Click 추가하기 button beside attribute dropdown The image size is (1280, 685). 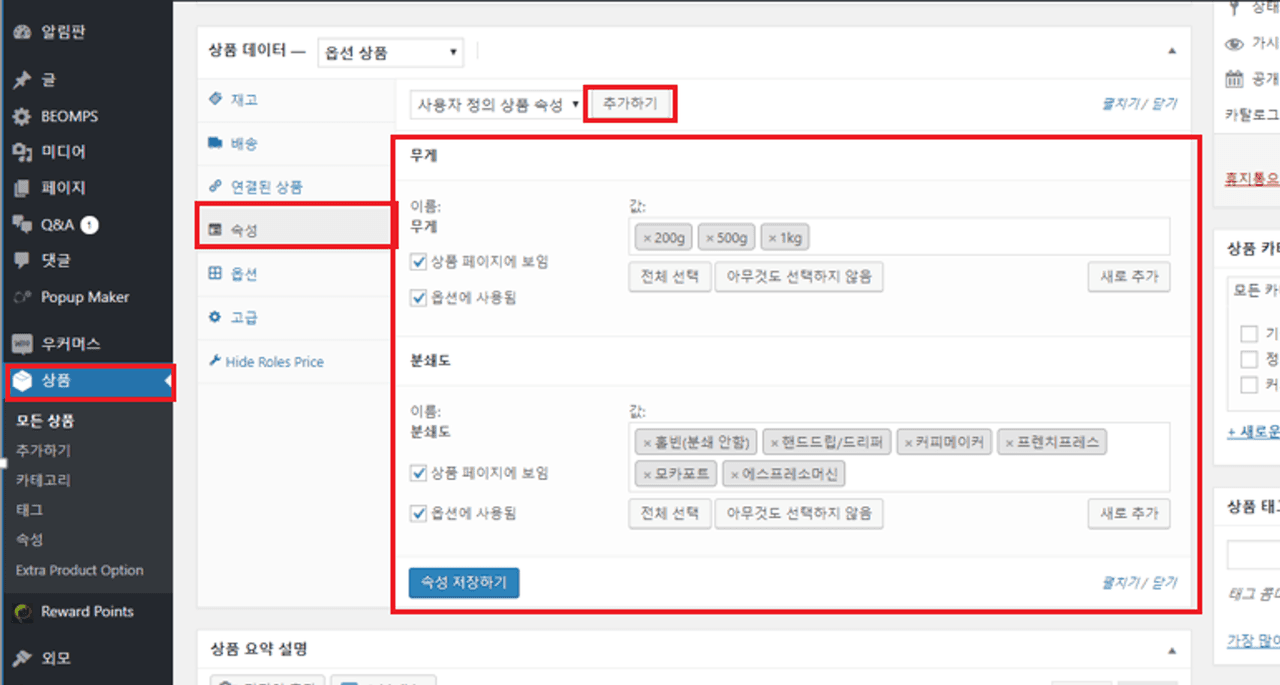[630, 104]
